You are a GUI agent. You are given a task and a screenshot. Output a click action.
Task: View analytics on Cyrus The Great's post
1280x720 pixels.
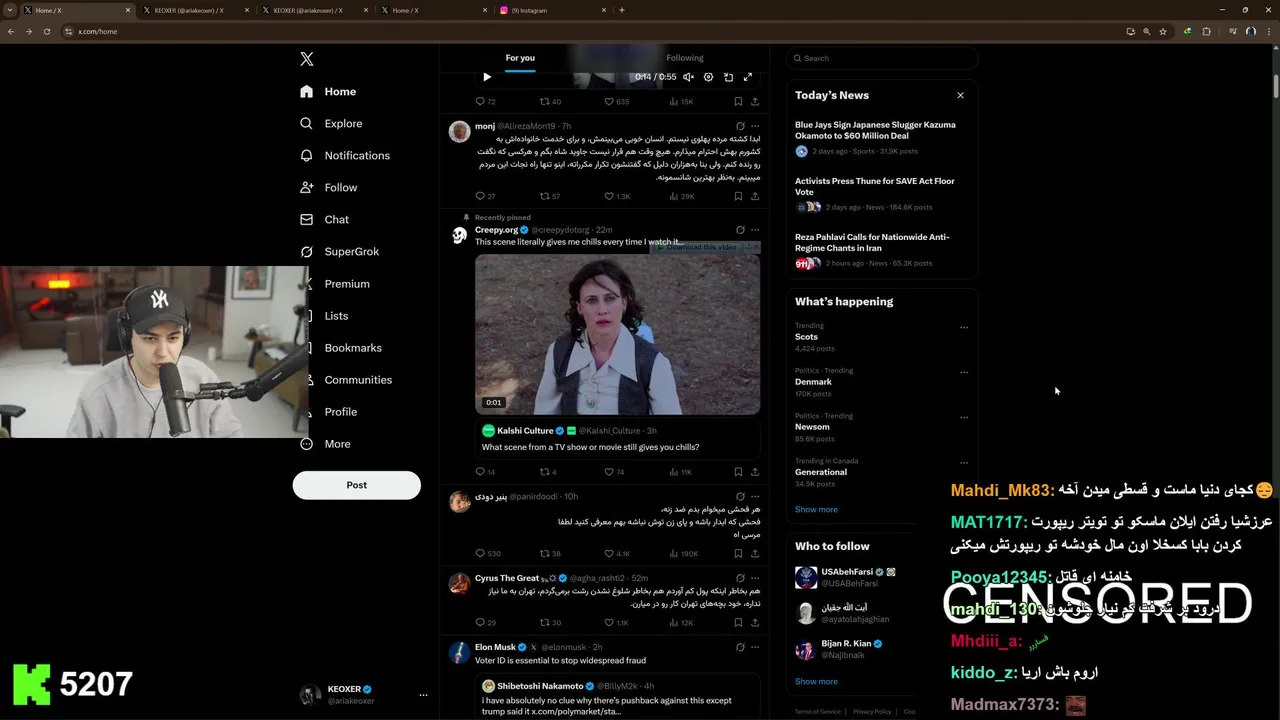[680, 622]
